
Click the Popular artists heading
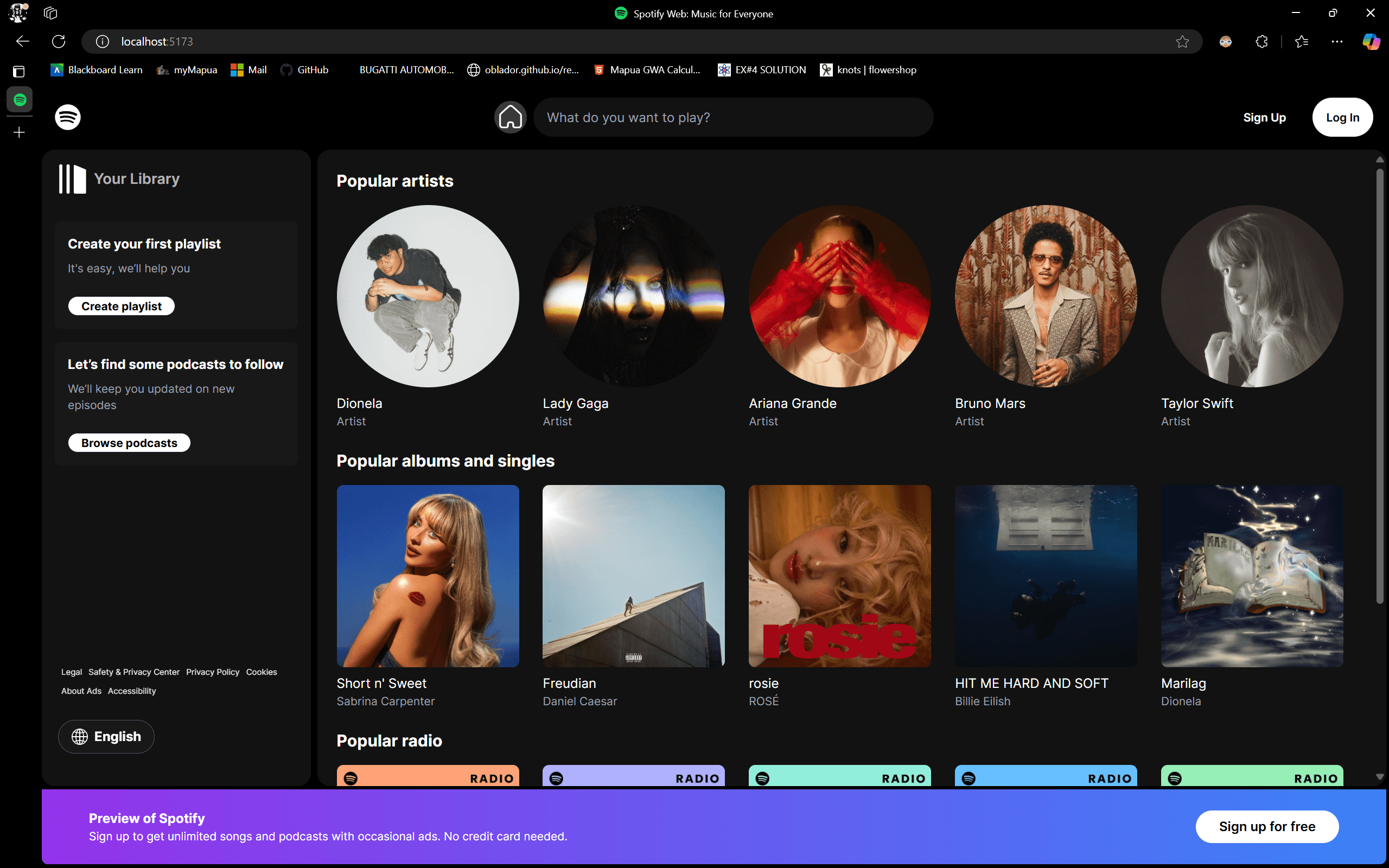(395, 181)
